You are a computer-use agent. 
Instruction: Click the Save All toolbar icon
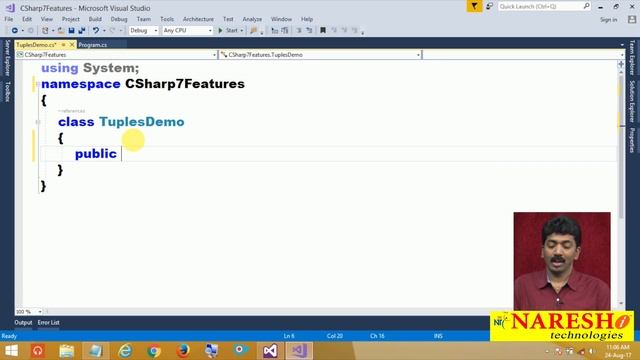[x=82, y=31]
